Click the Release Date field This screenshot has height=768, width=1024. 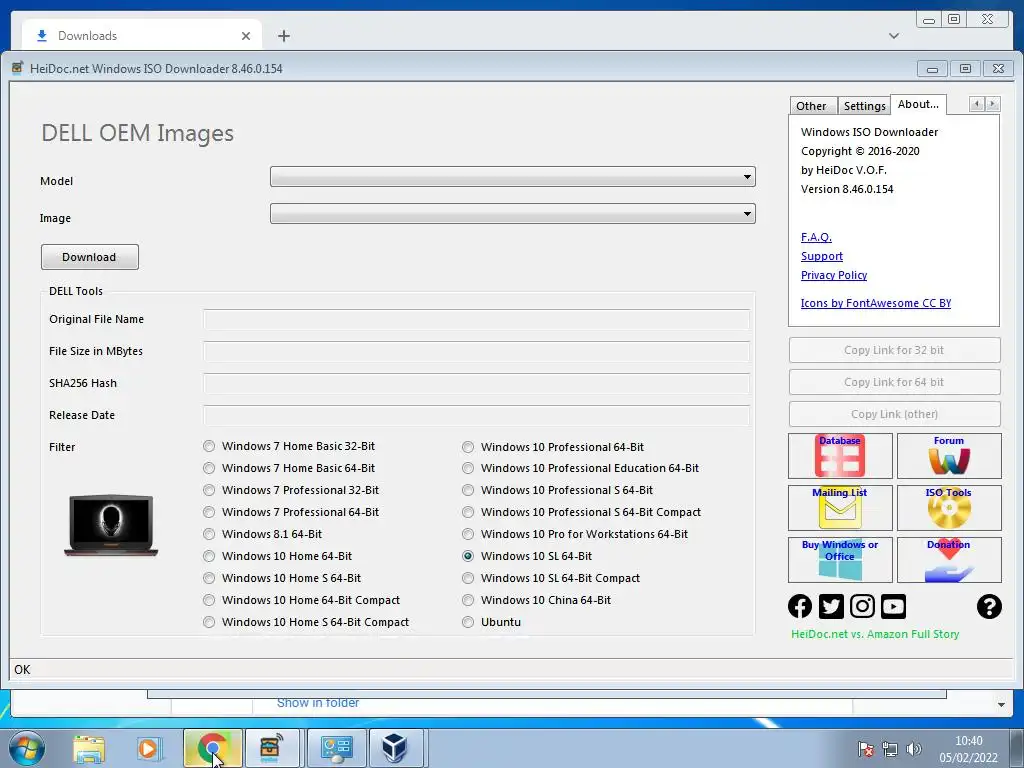point(476,415)
